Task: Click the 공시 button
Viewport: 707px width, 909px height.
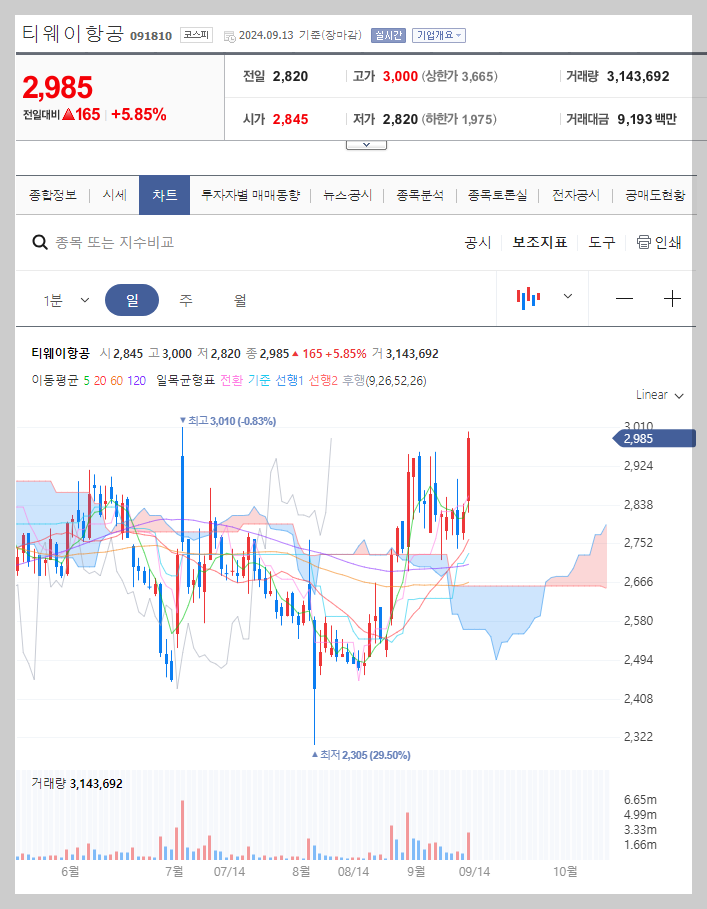Action: coord(478,242)
